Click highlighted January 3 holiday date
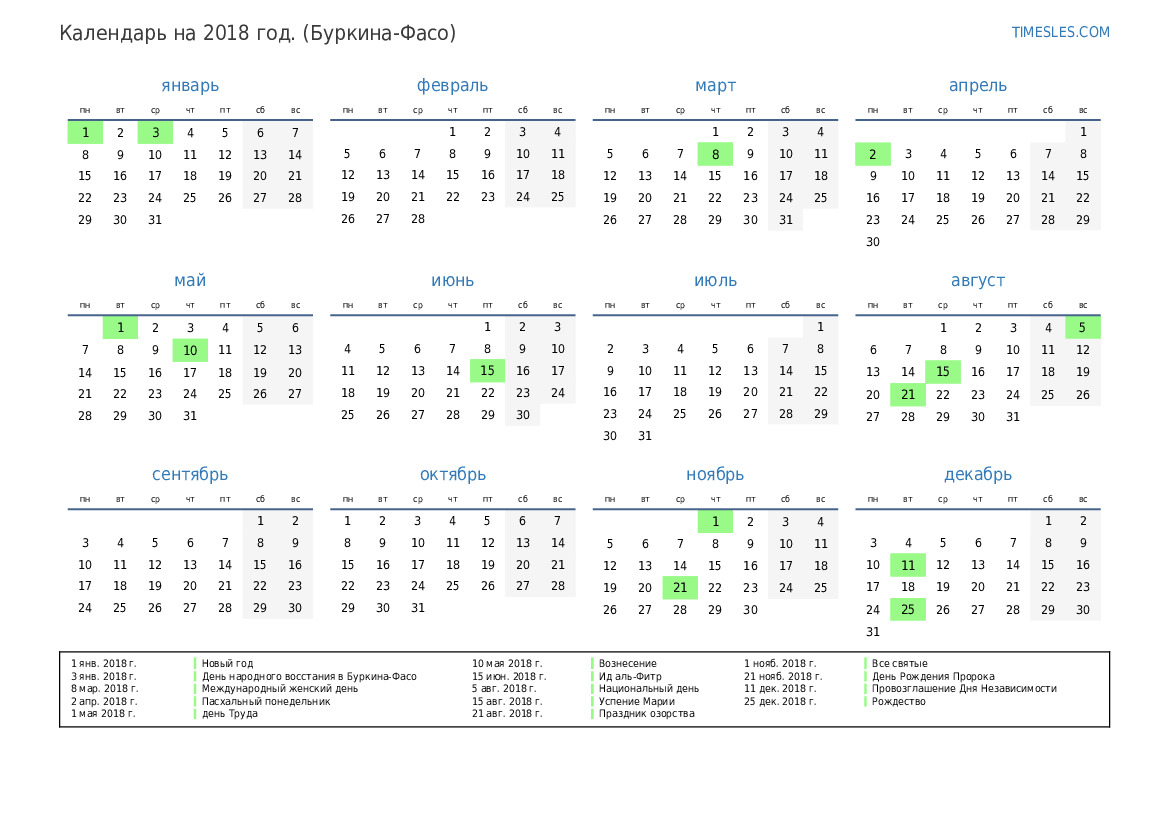The width and height of the screenshot is (1169, 827). point(155,133)
